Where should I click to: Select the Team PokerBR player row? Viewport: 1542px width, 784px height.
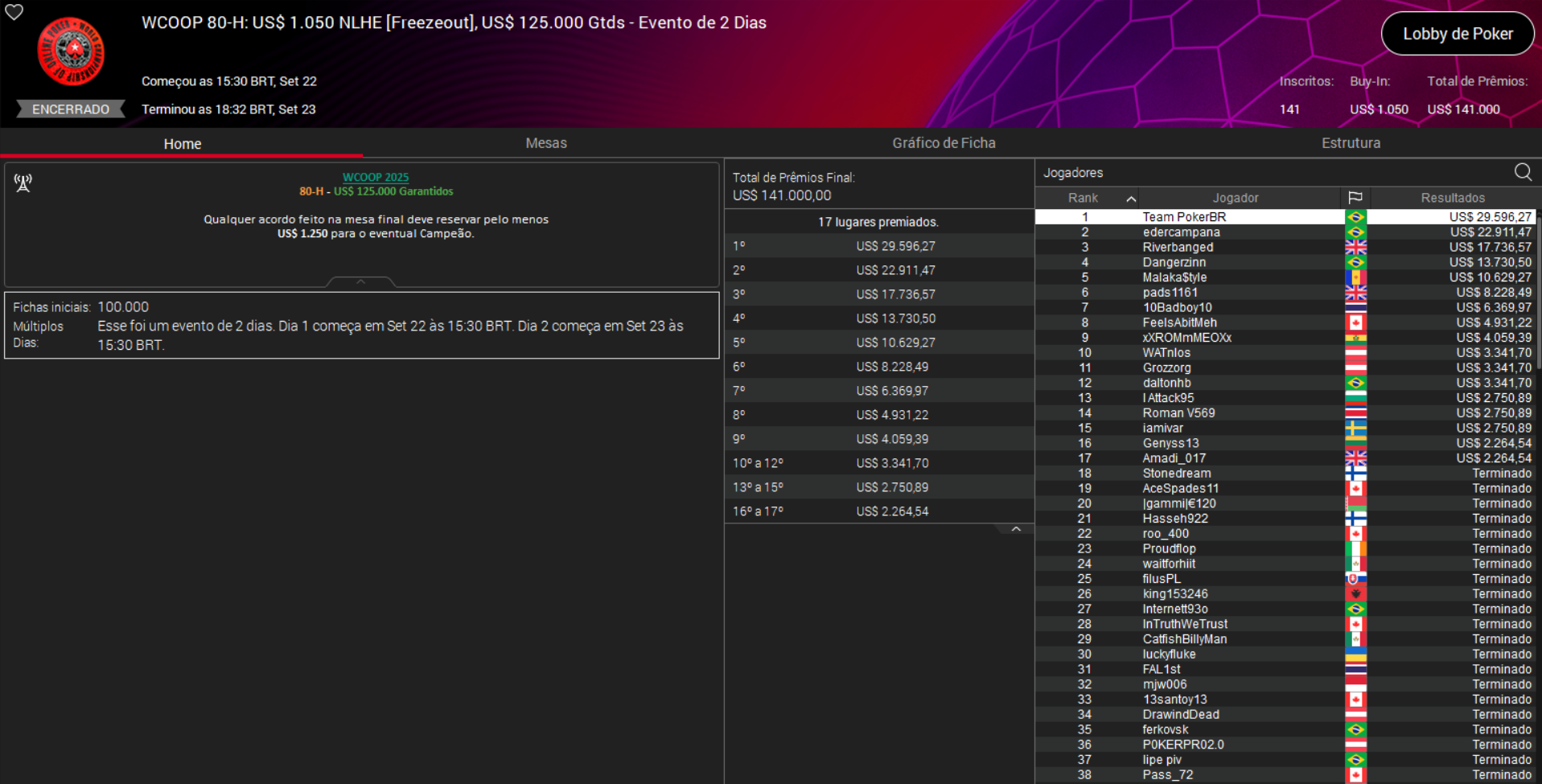pos(1285,217)
